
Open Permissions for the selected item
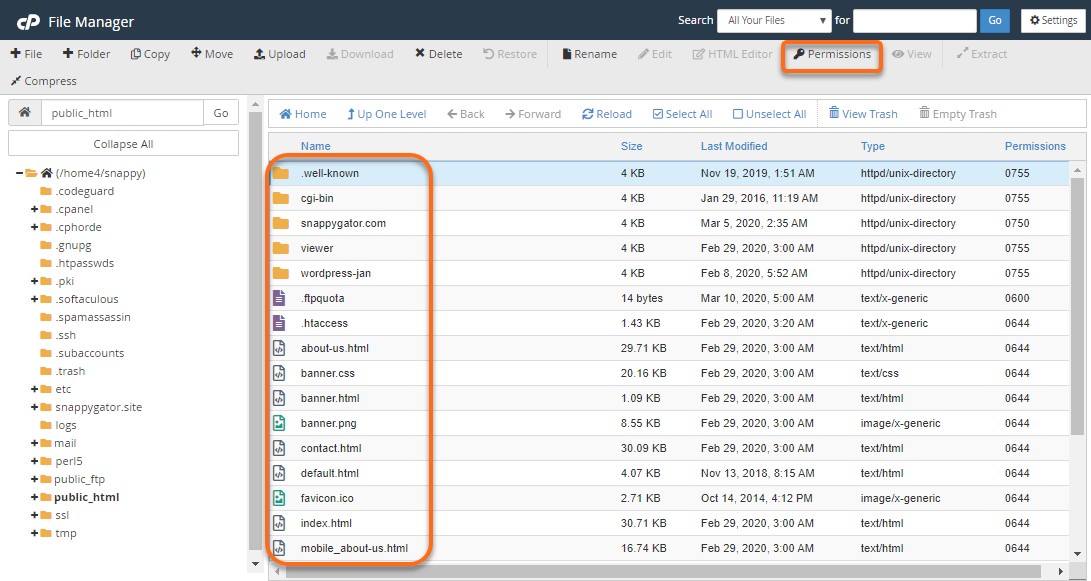pos(832,54)
